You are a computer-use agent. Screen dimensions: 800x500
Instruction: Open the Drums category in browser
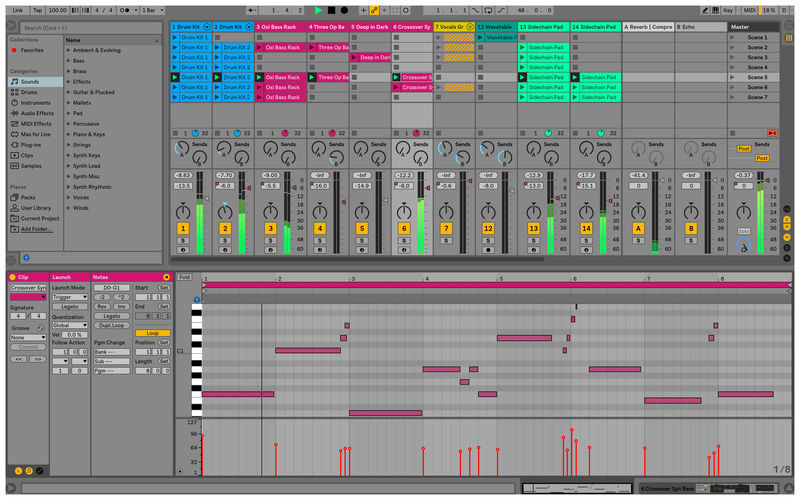pos(28,92)
